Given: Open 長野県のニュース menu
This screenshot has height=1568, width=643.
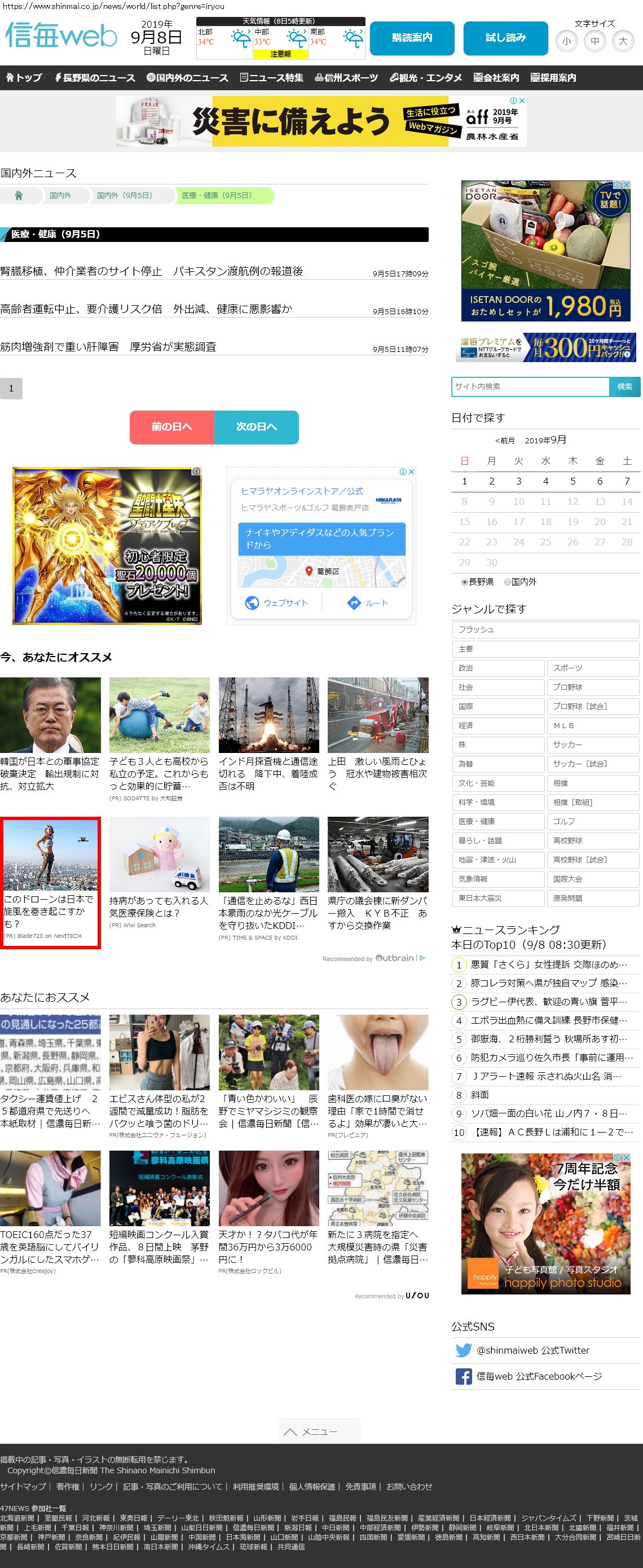Looking at the screenshot, I should coord(95,78).
